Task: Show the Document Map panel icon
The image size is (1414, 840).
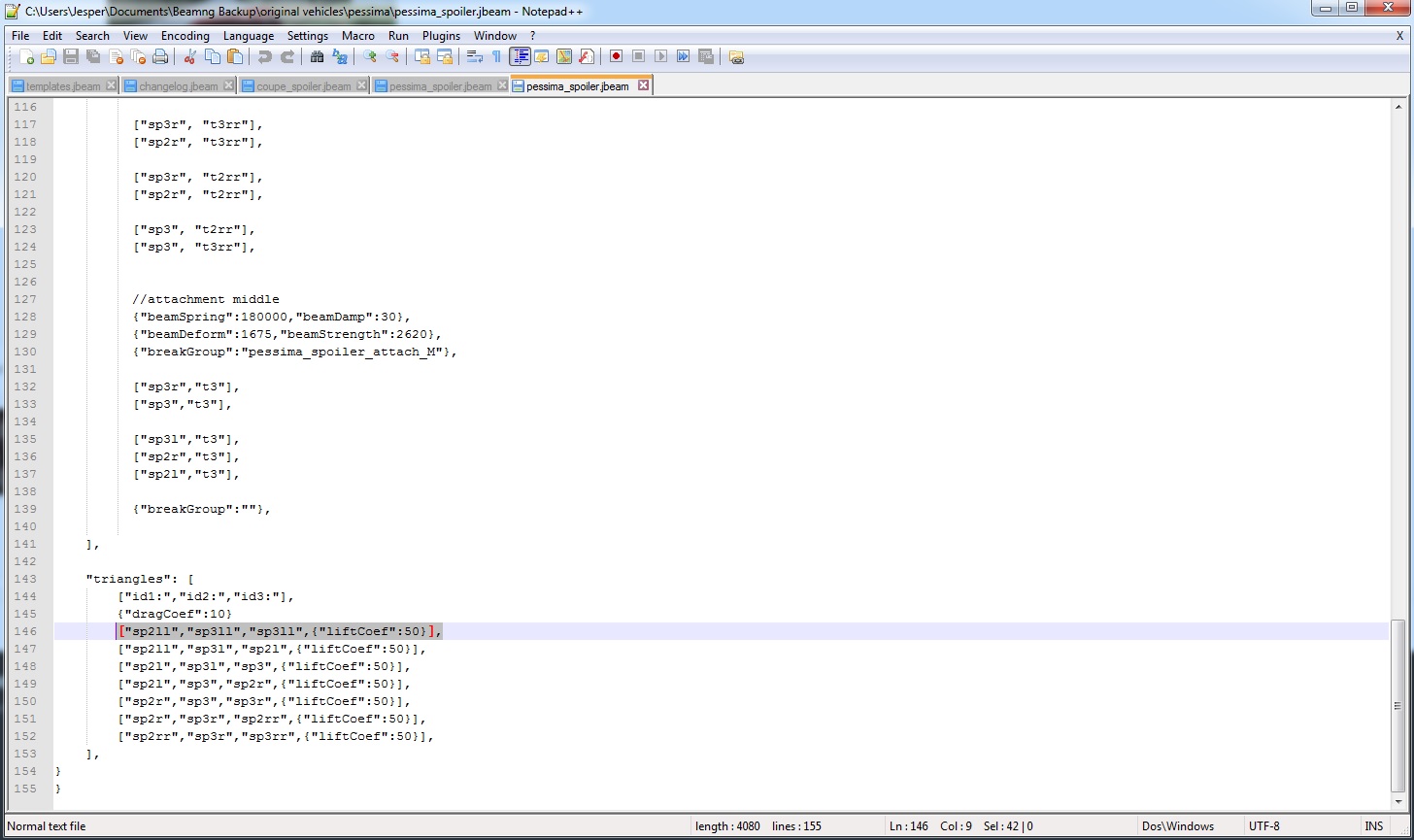Action: [x=563, y=56]
